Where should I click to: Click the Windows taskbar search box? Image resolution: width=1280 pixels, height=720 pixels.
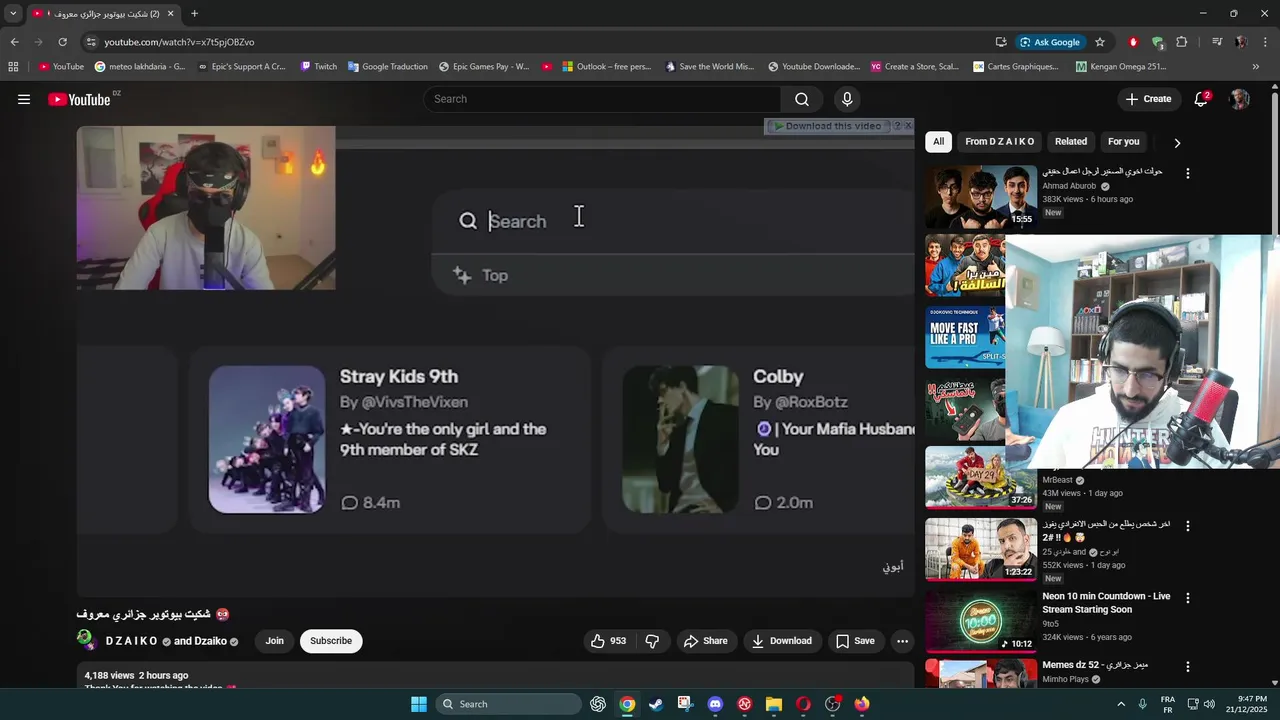click(509, 704)
